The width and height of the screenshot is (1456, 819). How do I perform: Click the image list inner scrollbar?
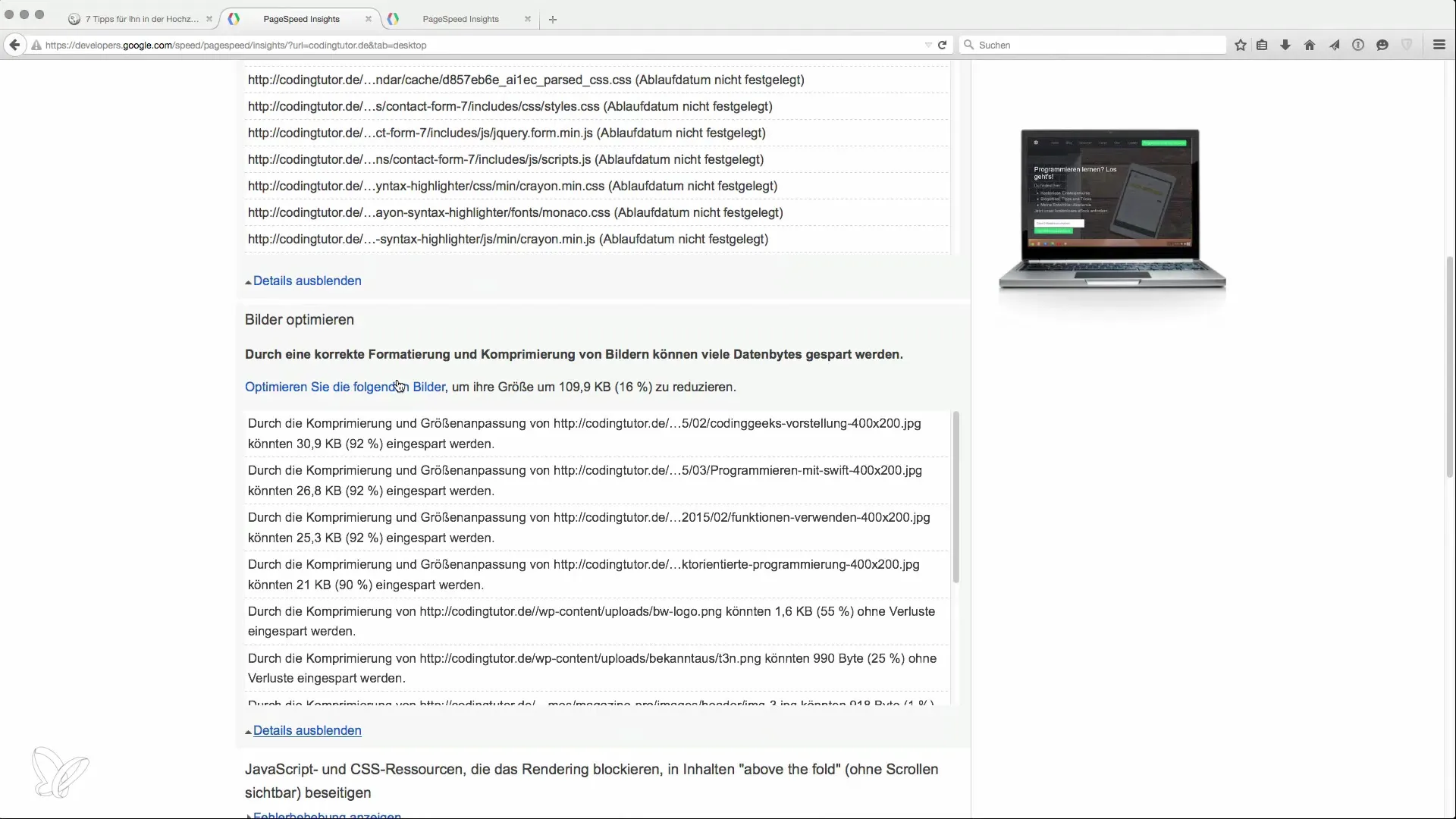pyautogui.click(x=955, y=497)
